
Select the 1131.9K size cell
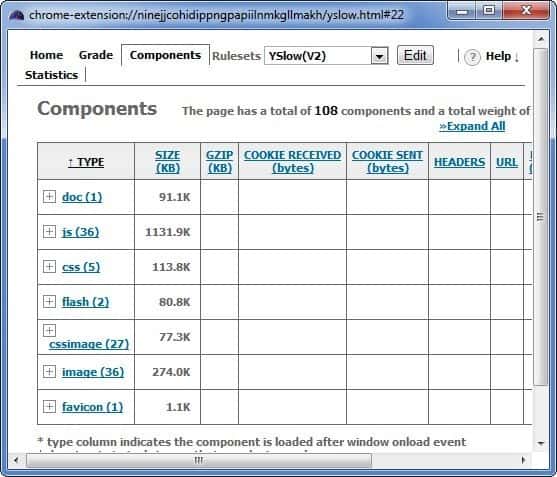click(x=168, y=232)
